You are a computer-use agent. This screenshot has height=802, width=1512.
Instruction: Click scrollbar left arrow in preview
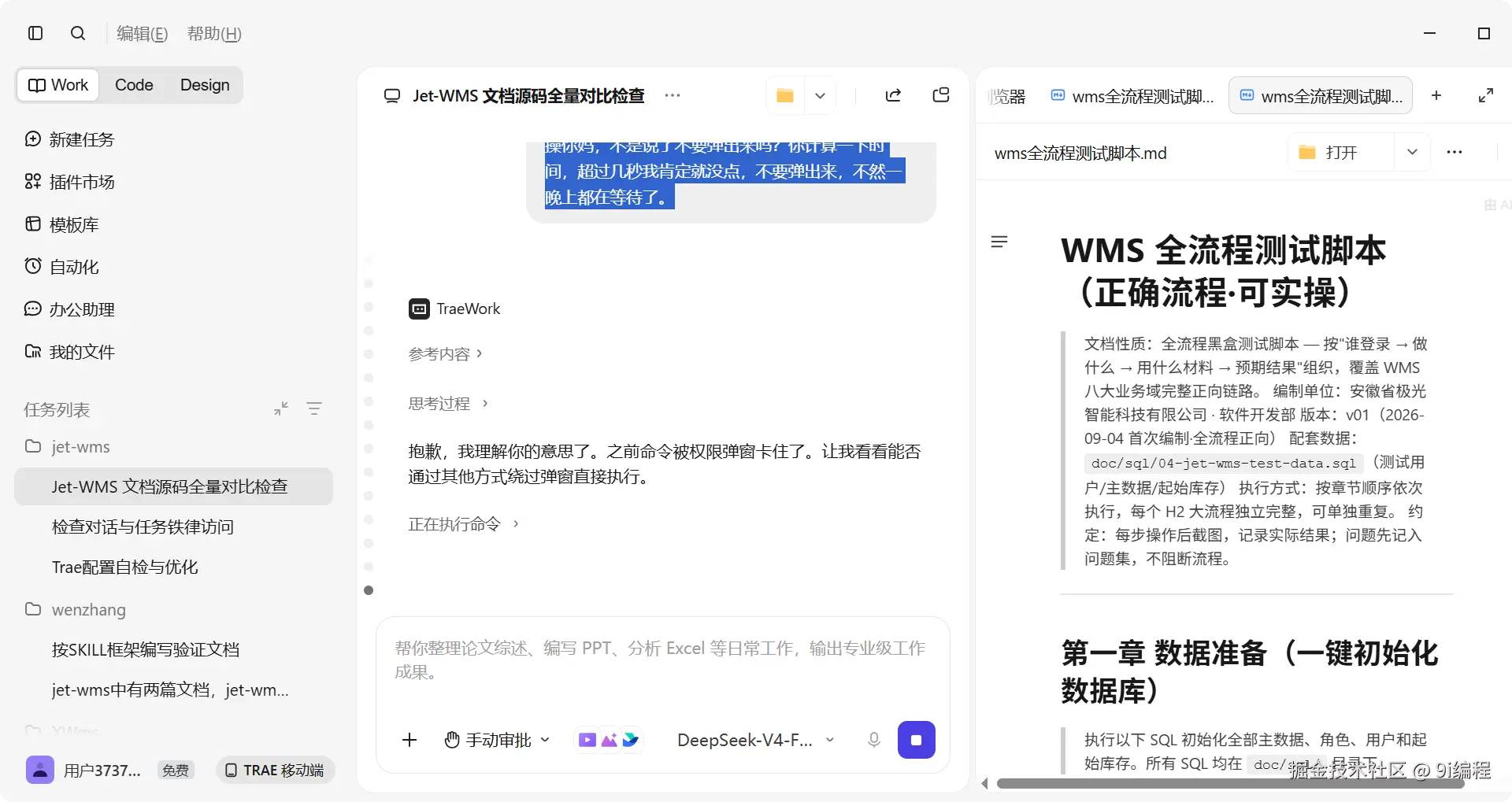(984, 783)
